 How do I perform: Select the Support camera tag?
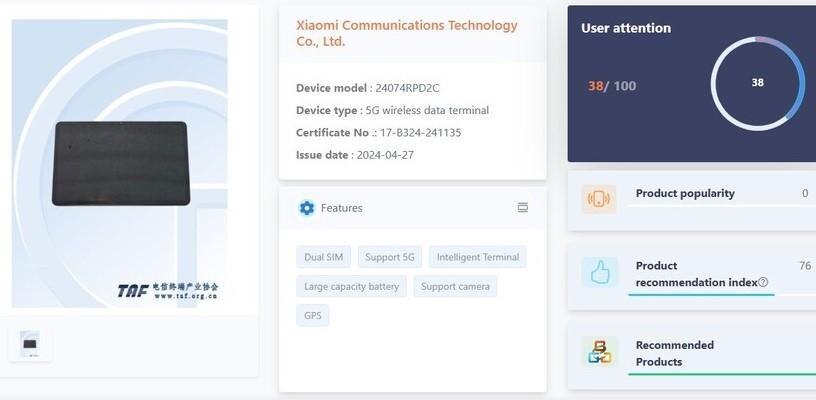click(x=455, y=286)
